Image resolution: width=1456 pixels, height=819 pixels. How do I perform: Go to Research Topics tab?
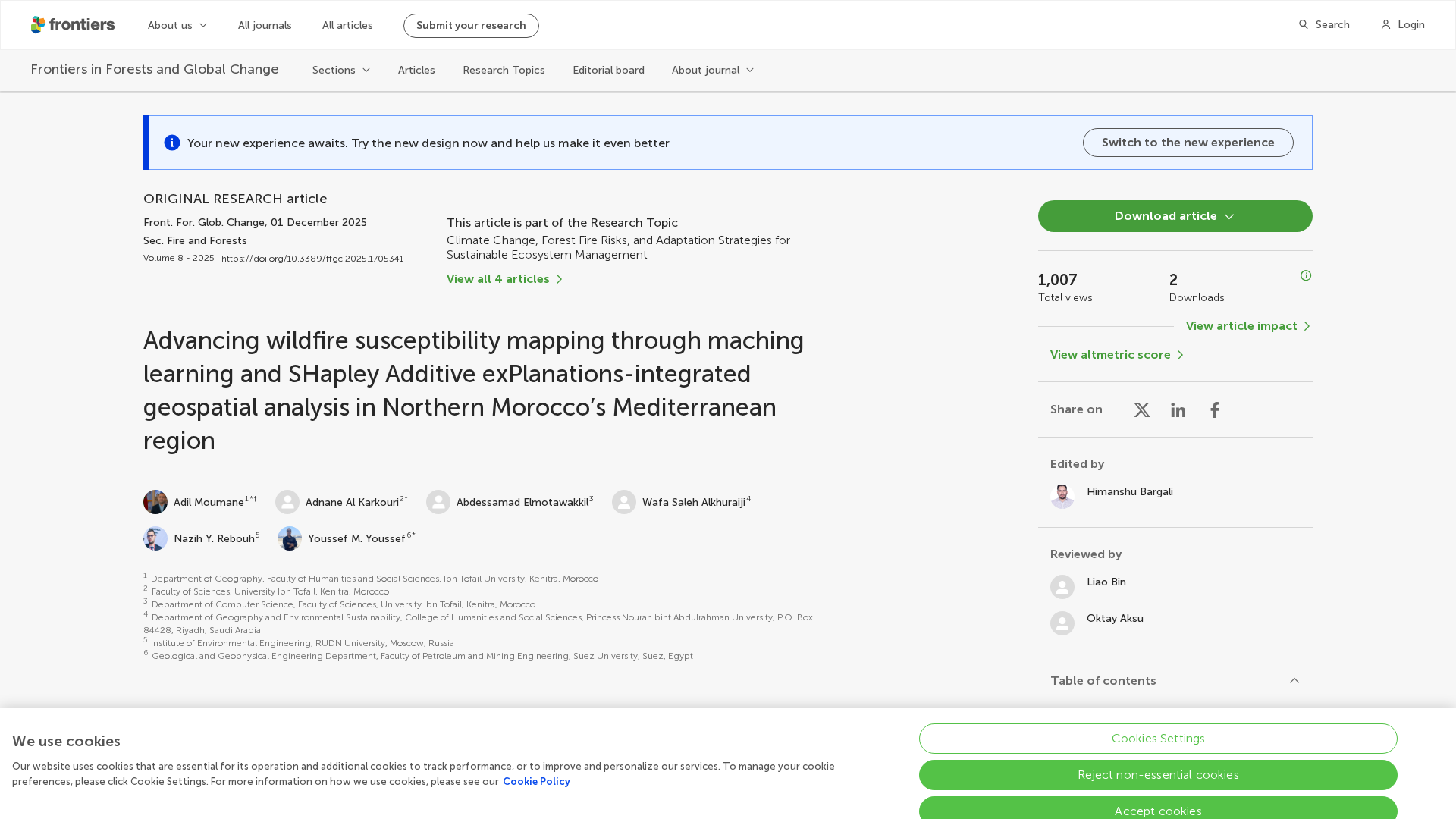tap(504, 71)
